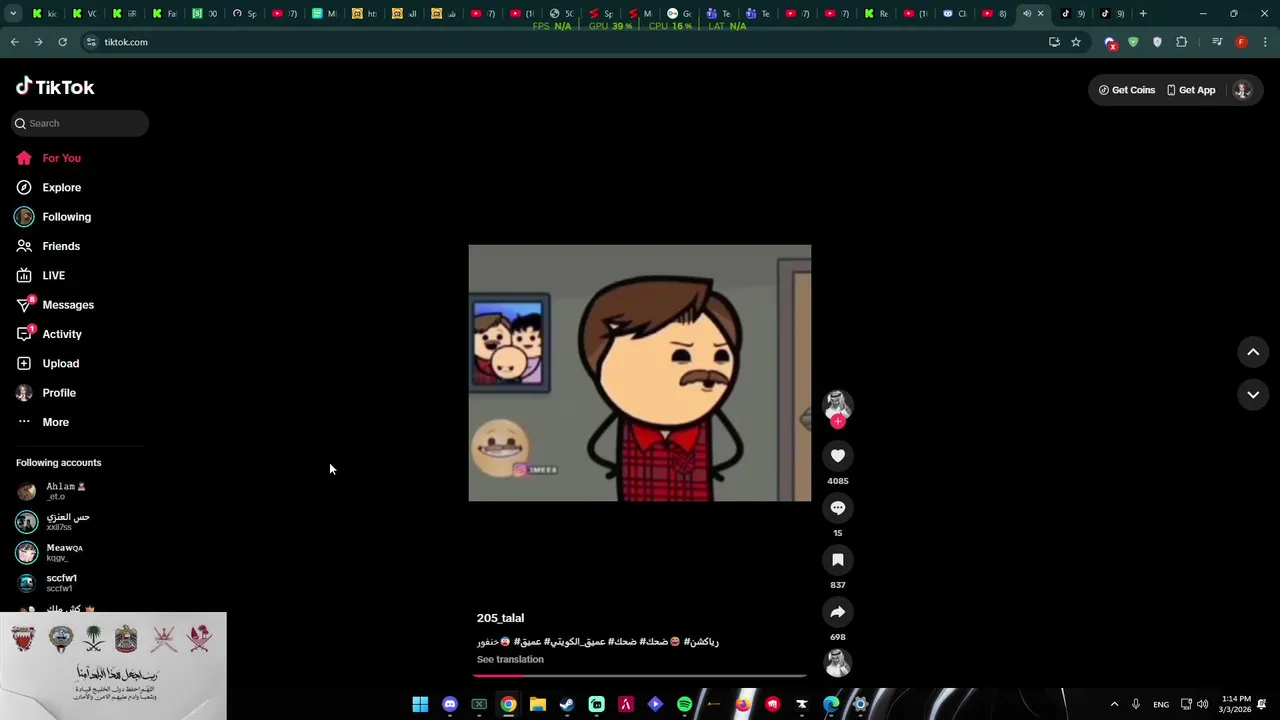The height and width of the screenshot is (720, 1280).
Task: Bookmark the video to favorites
Action: [838, 560]
